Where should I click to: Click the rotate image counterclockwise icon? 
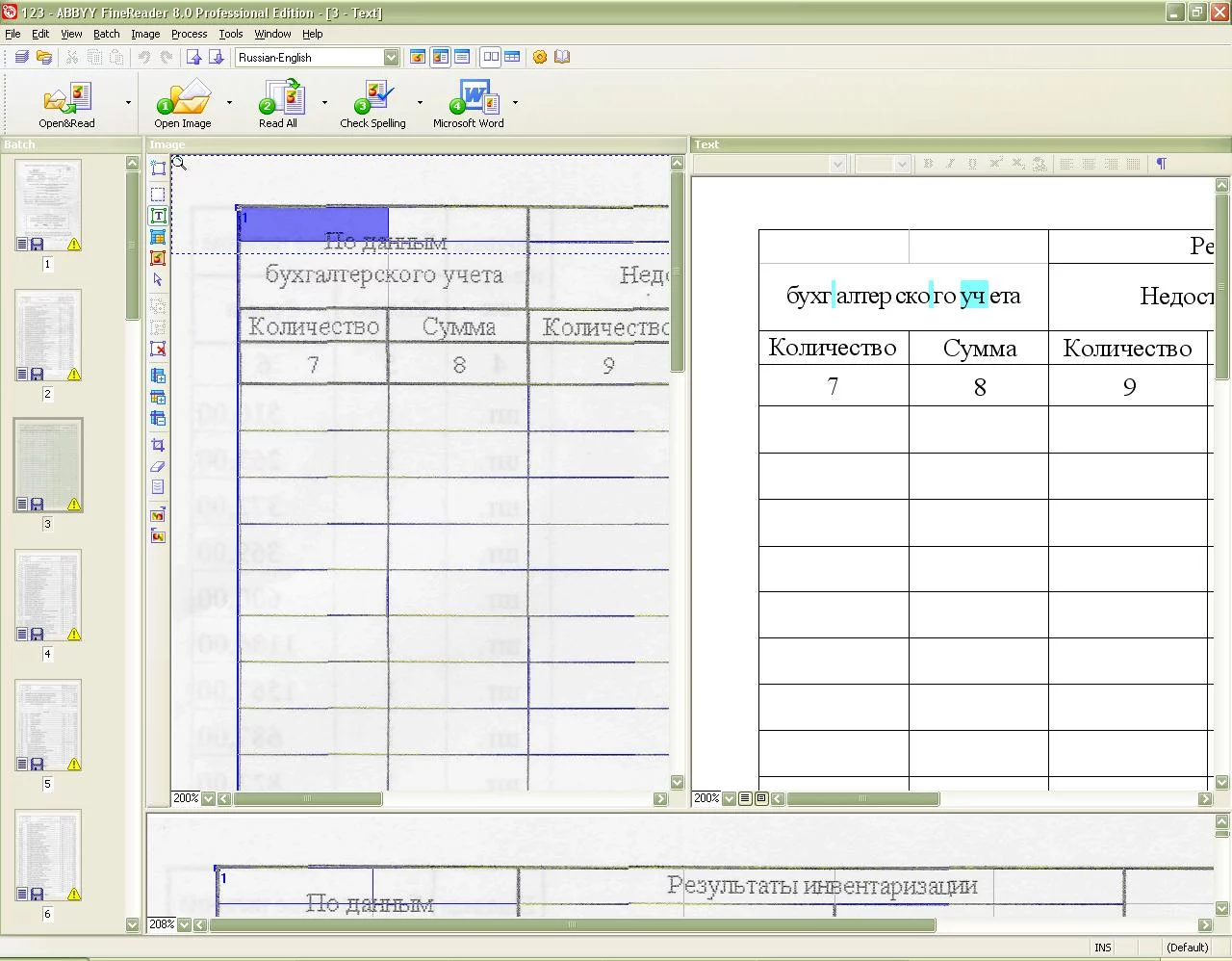[158, 535]
